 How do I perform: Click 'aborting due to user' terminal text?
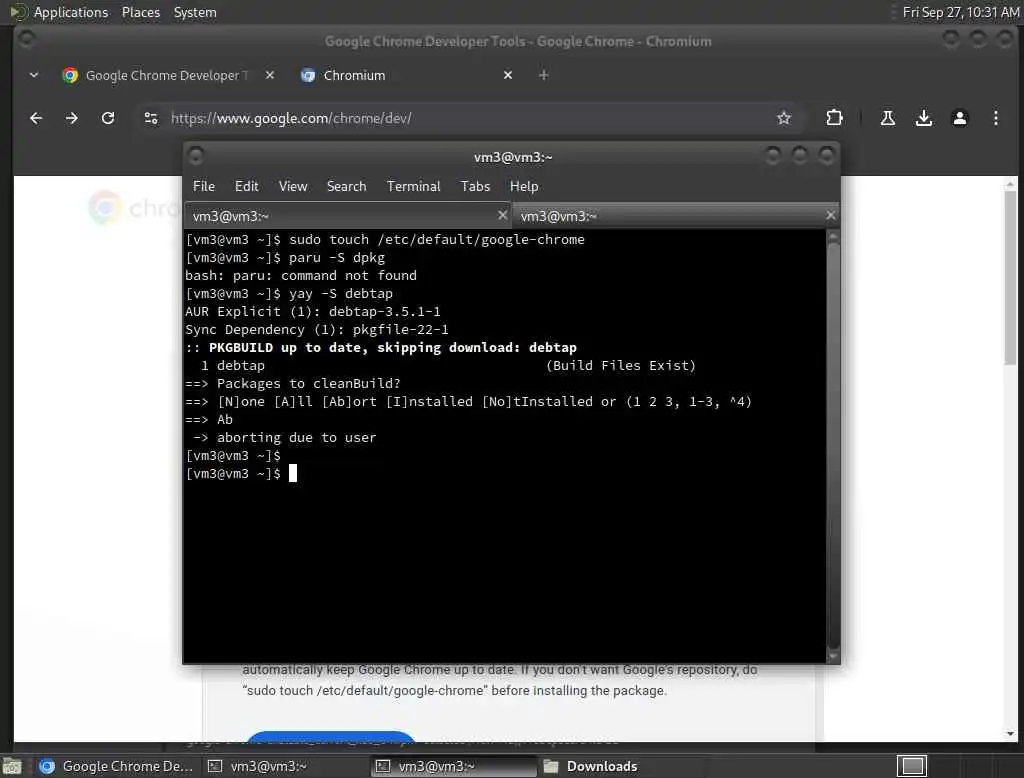(296, 438)
